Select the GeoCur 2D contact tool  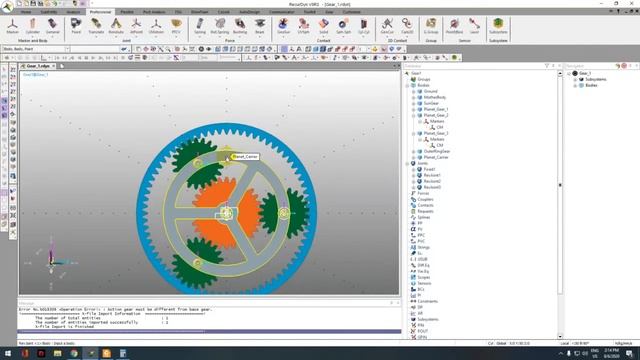click(x=387, y=26)
